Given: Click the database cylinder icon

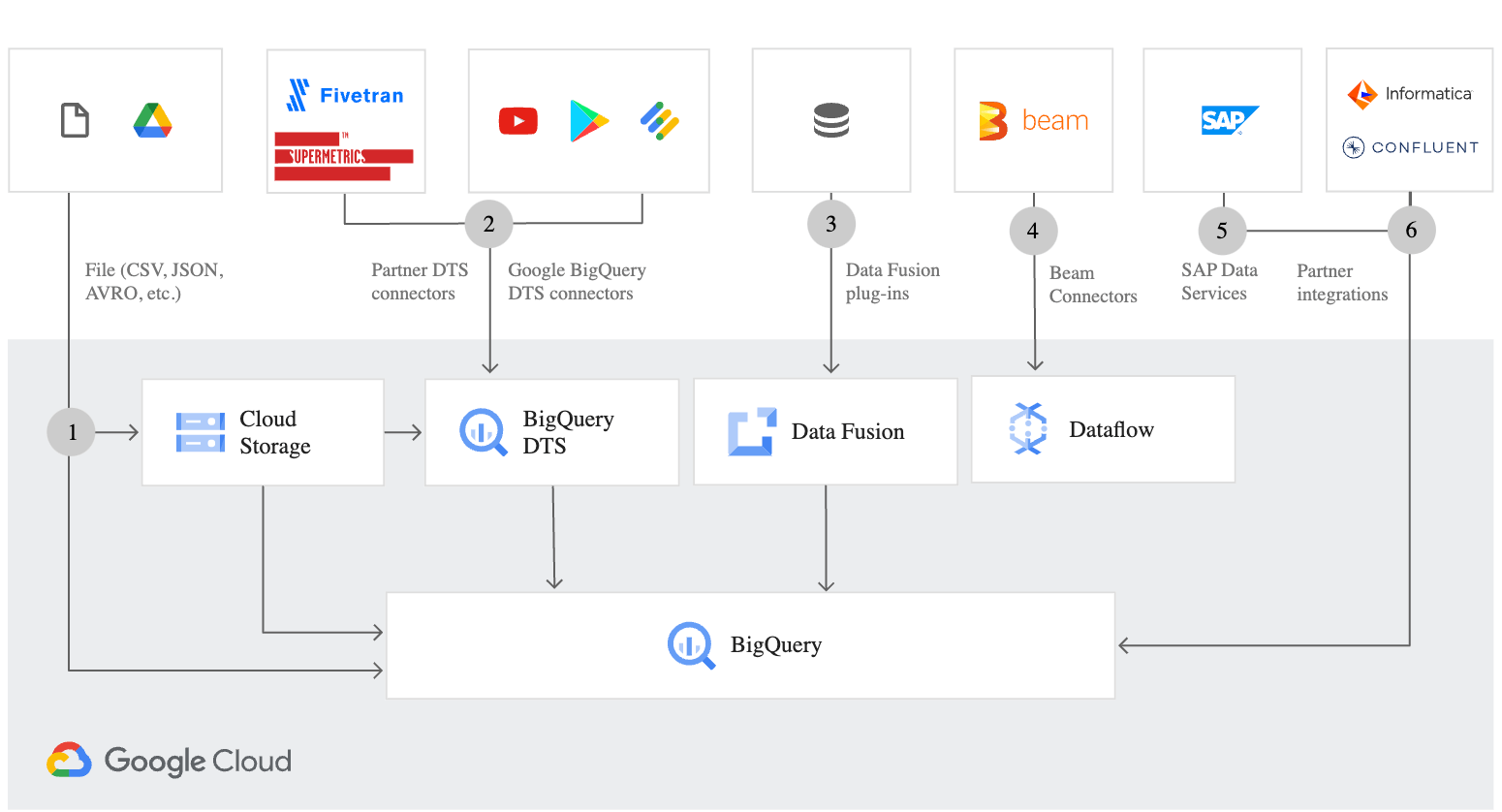Looking at the screenshot, I should pos(831,120).
